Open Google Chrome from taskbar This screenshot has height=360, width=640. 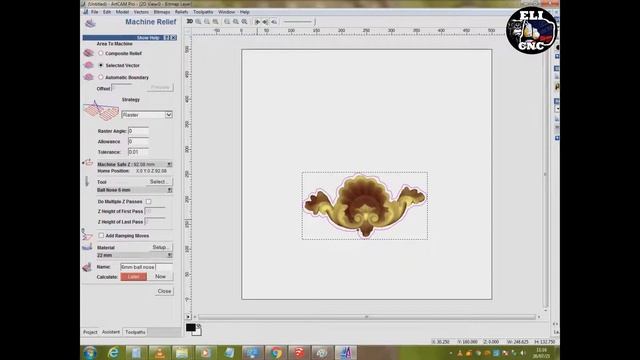pos(276,353)
